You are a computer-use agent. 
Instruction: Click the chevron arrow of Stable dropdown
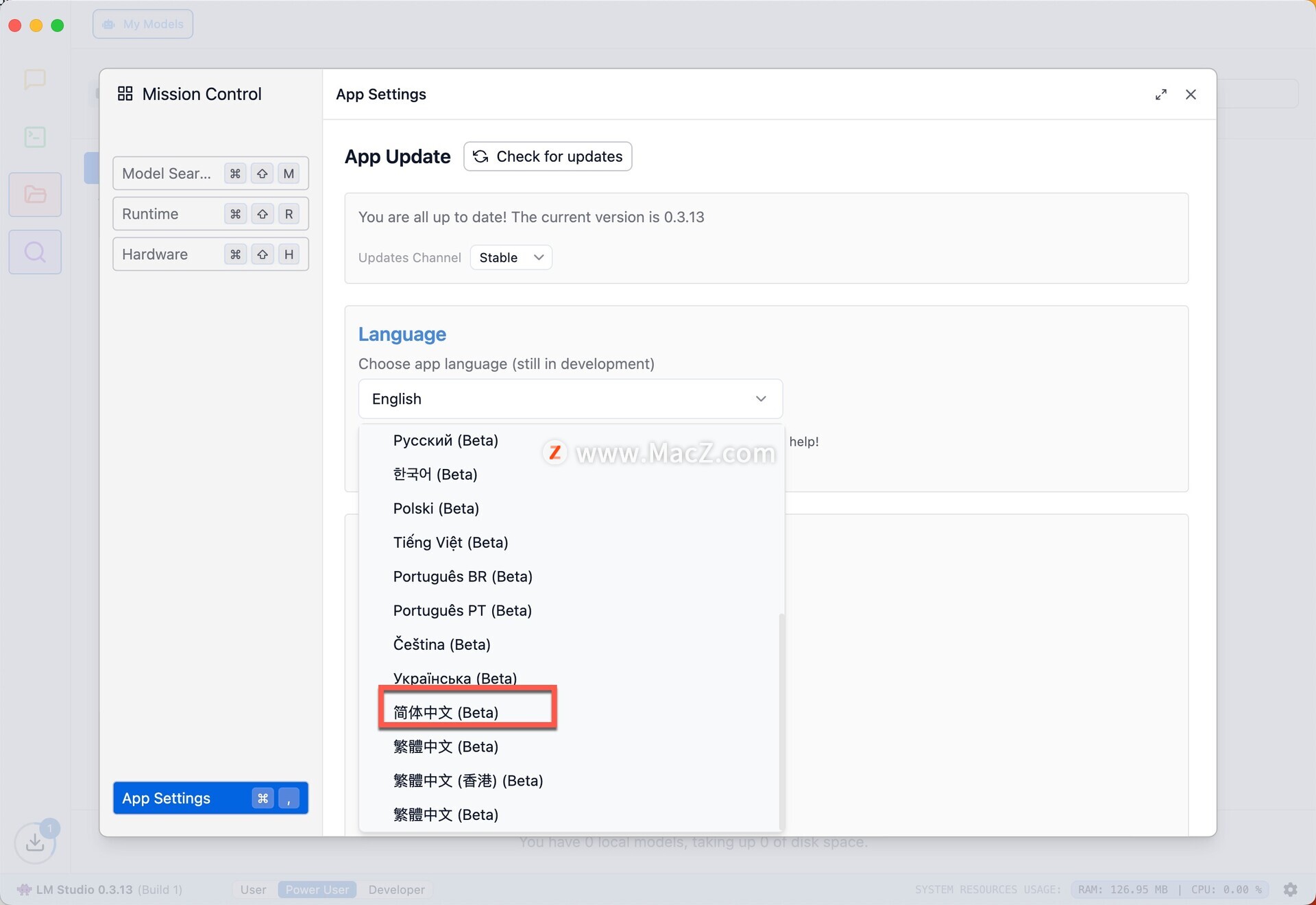(x=539, y=258)
